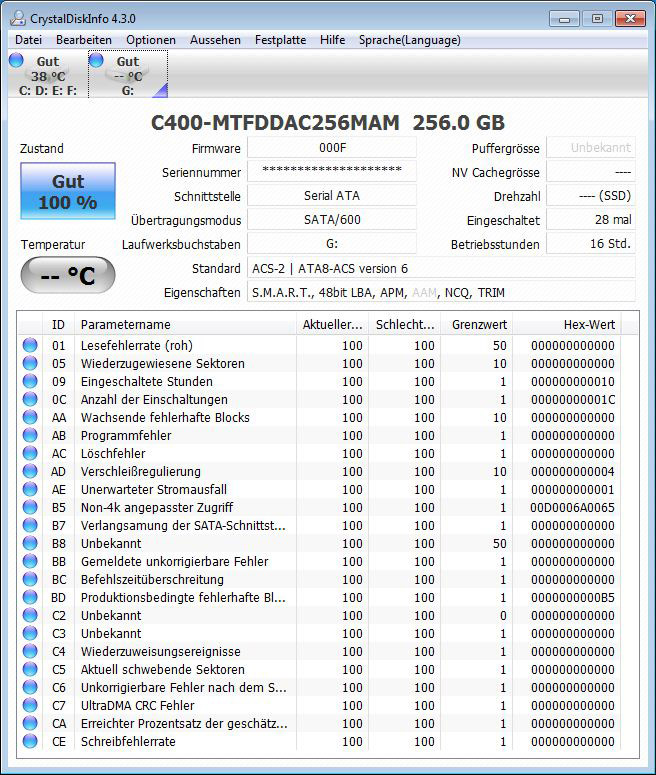Click the Betriebsstunden value 16 Std.
The image size is (656, 775).
point(591,244)
